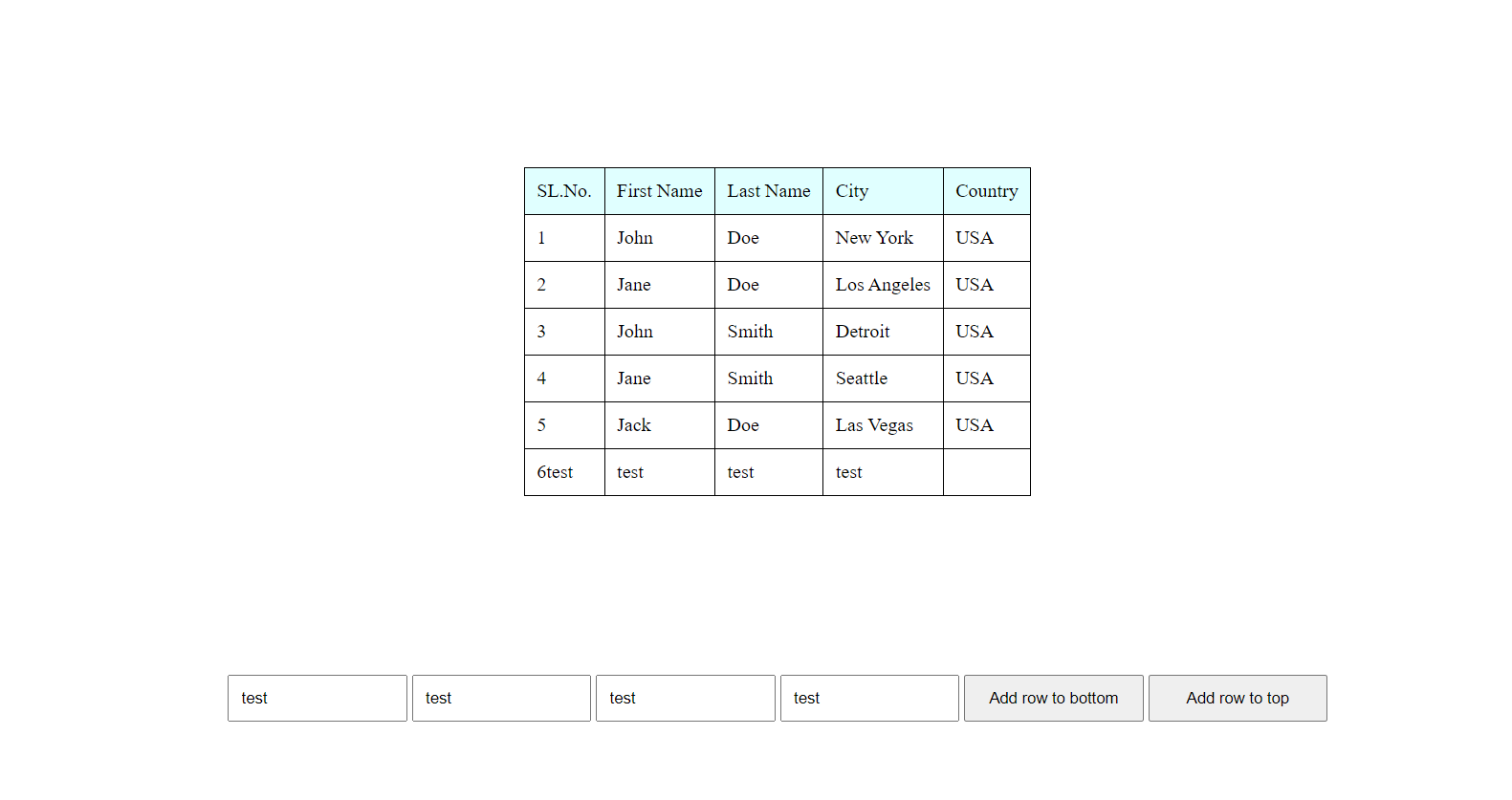Select serial number 4 cell
Image resolution: width=1512 pixels, height=800 pixels.
point(564,378)
